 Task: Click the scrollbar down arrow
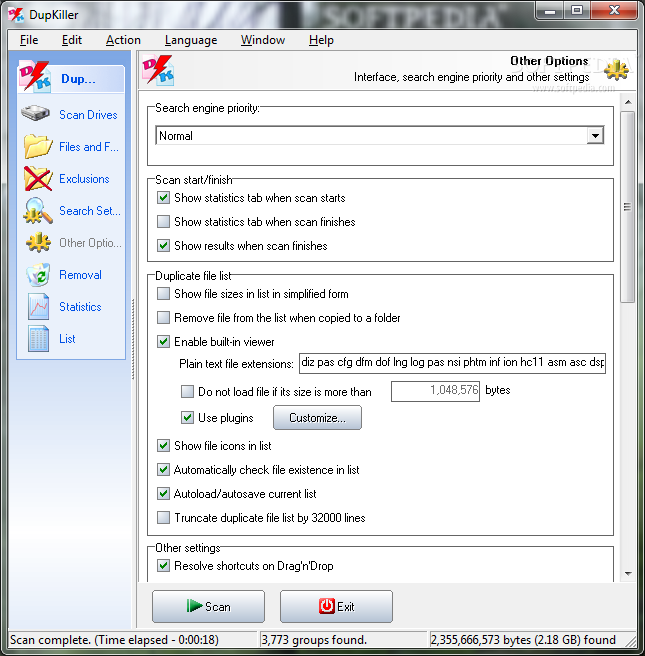point(628,574)
